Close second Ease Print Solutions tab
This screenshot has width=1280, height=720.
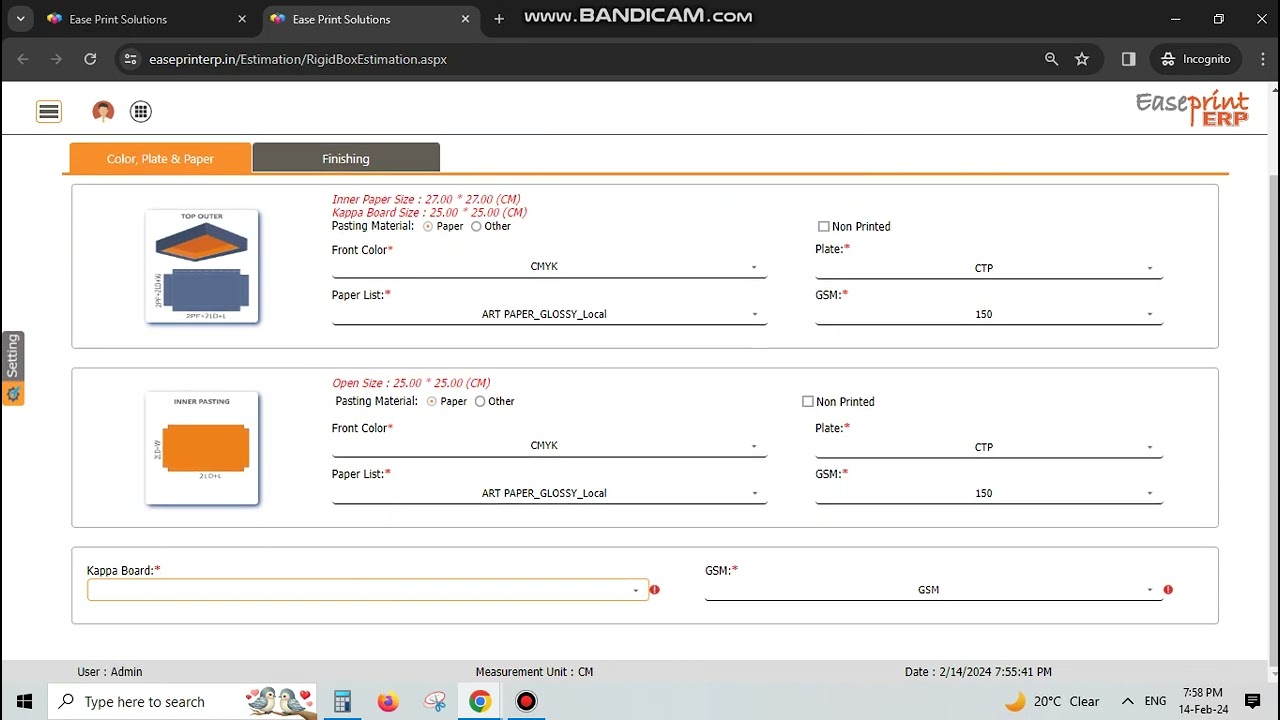point(465,19)
